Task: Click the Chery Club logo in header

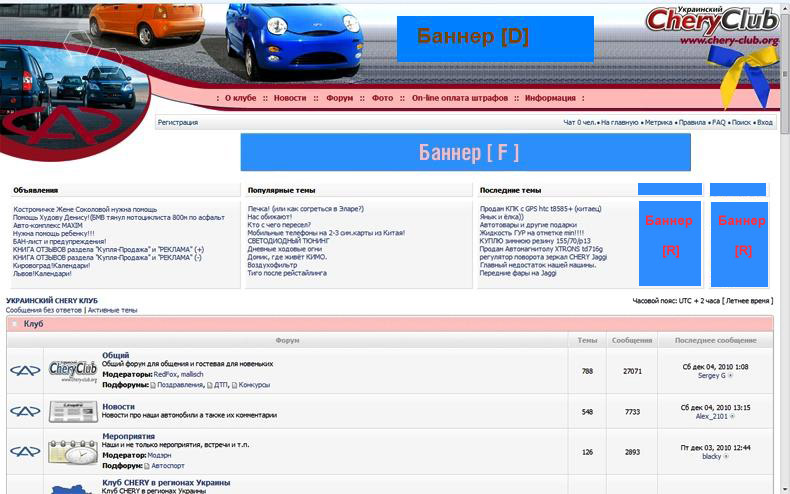Action: tap(711, 27)
